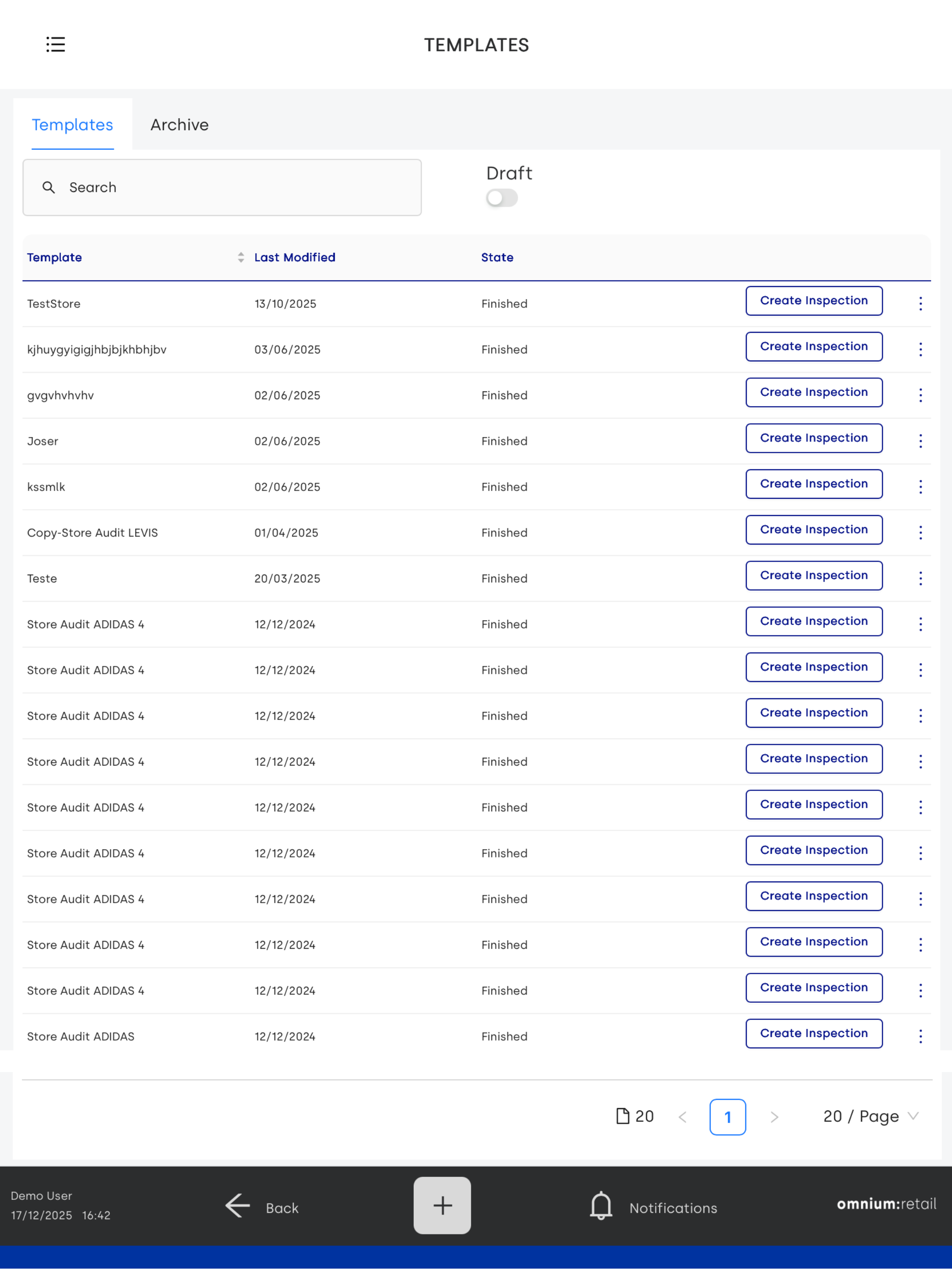The image size is (952, 1270).
Task: Toggle the Draft switch
Action: [501, 198]
